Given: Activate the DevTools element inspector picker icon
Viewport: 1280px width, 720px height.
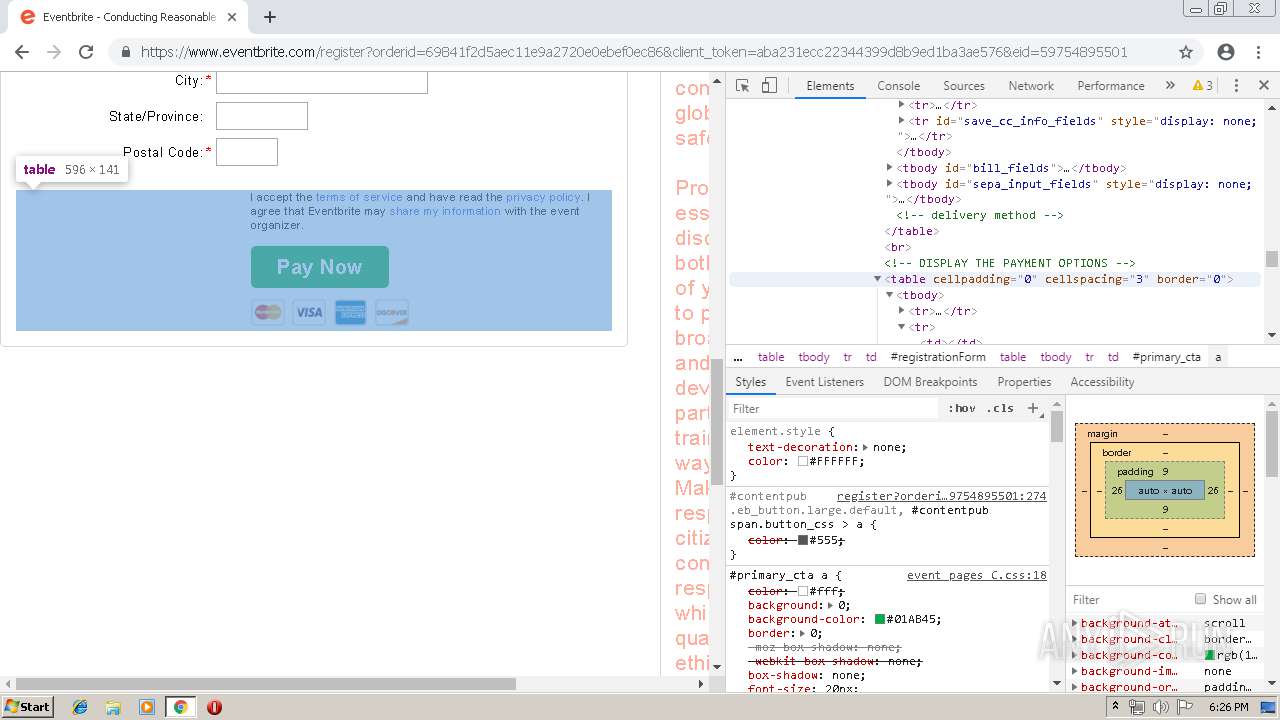Looking at the screenshot, I should [742, 86].
